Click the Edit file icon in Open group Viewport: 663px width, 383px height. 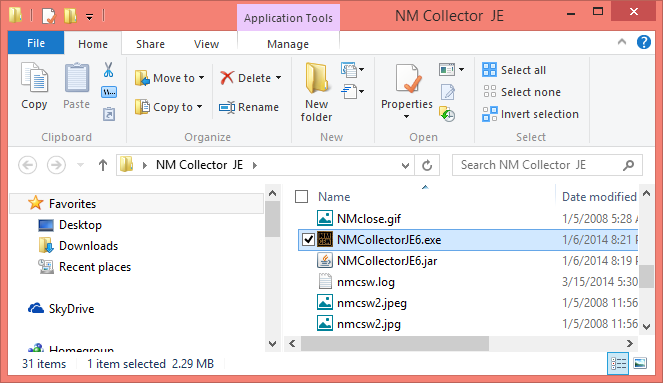pyautogui.click(x=448, y=92)
